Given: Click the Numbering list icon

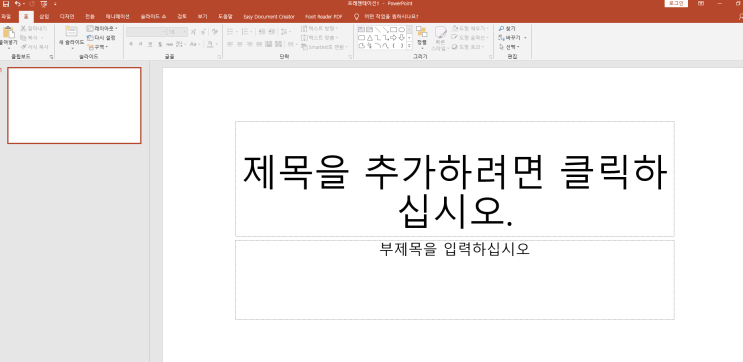Looking at the screenshot, I should 245,32.
